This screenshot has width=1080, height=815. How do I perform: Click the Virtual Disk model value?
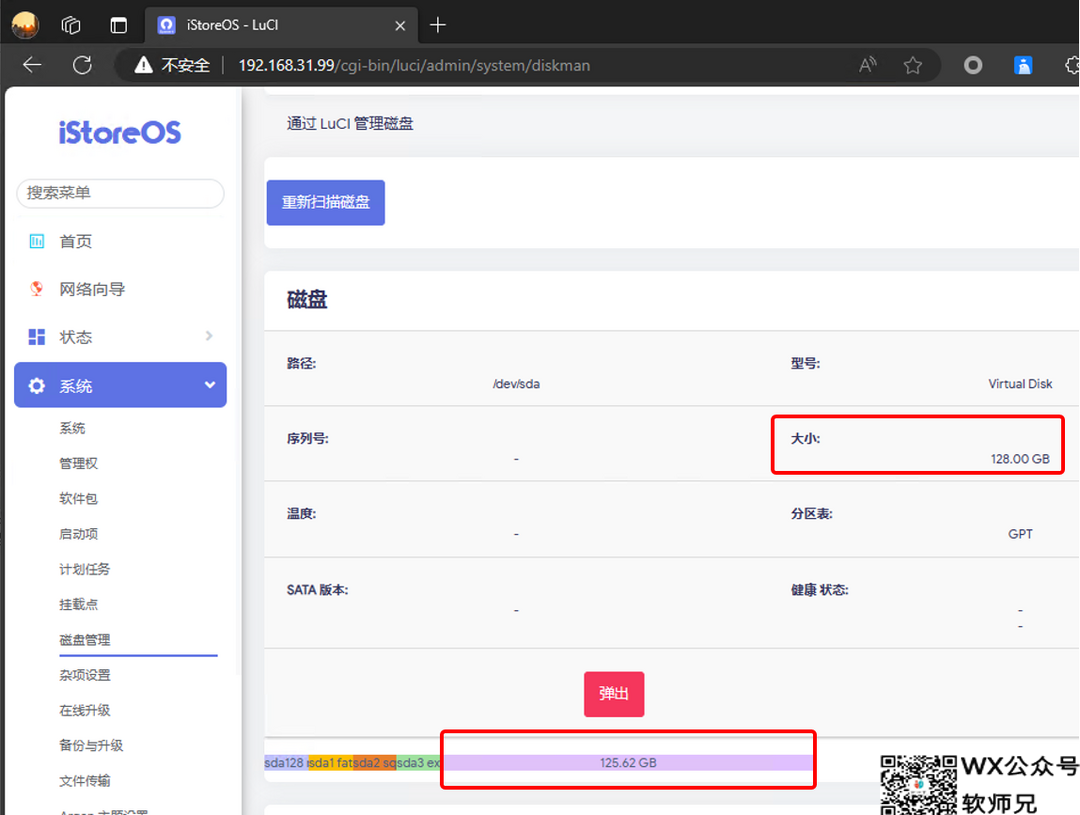point(1020,384)
